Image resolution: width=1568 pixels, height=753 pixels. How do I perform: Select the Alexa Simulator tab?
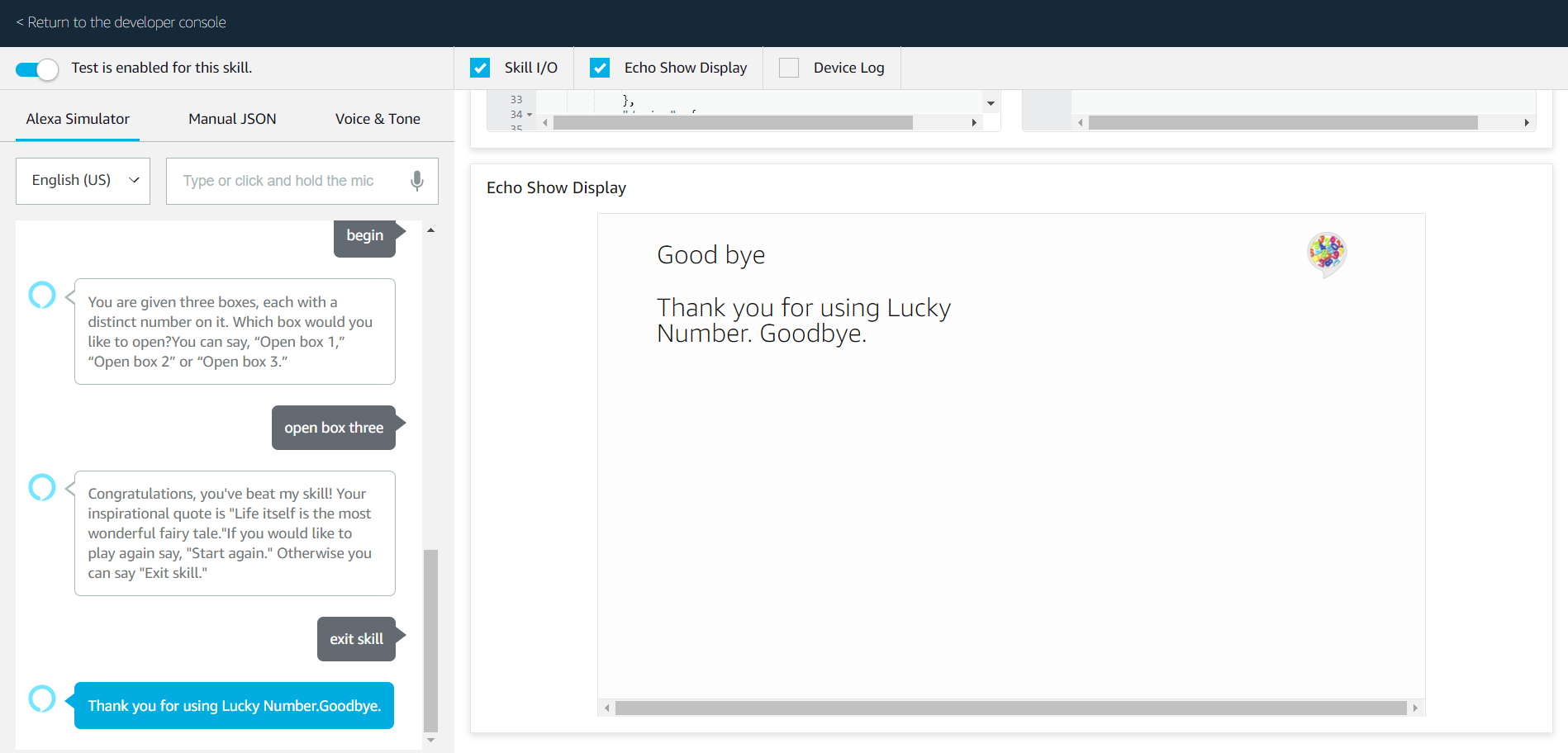click(x=78, y=119)
